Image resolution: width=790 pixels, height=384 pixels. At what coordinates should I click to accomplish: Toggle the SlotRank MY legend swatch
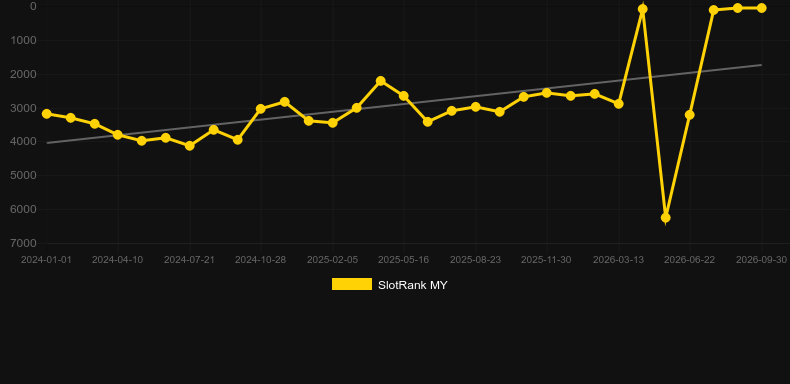click(352, 284)
